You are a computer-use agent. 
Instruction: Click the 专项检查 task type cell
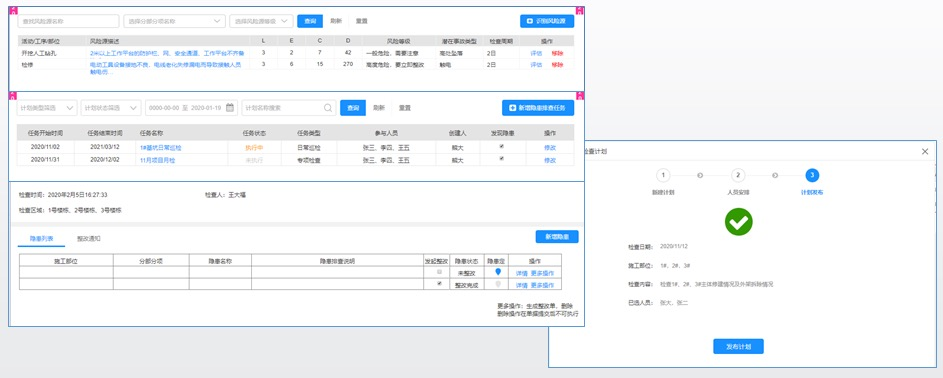[x=309, y=160]
